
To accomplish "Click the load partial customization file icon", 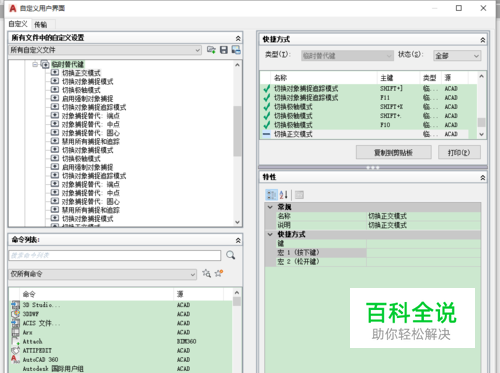I will (x=211, y=50).
